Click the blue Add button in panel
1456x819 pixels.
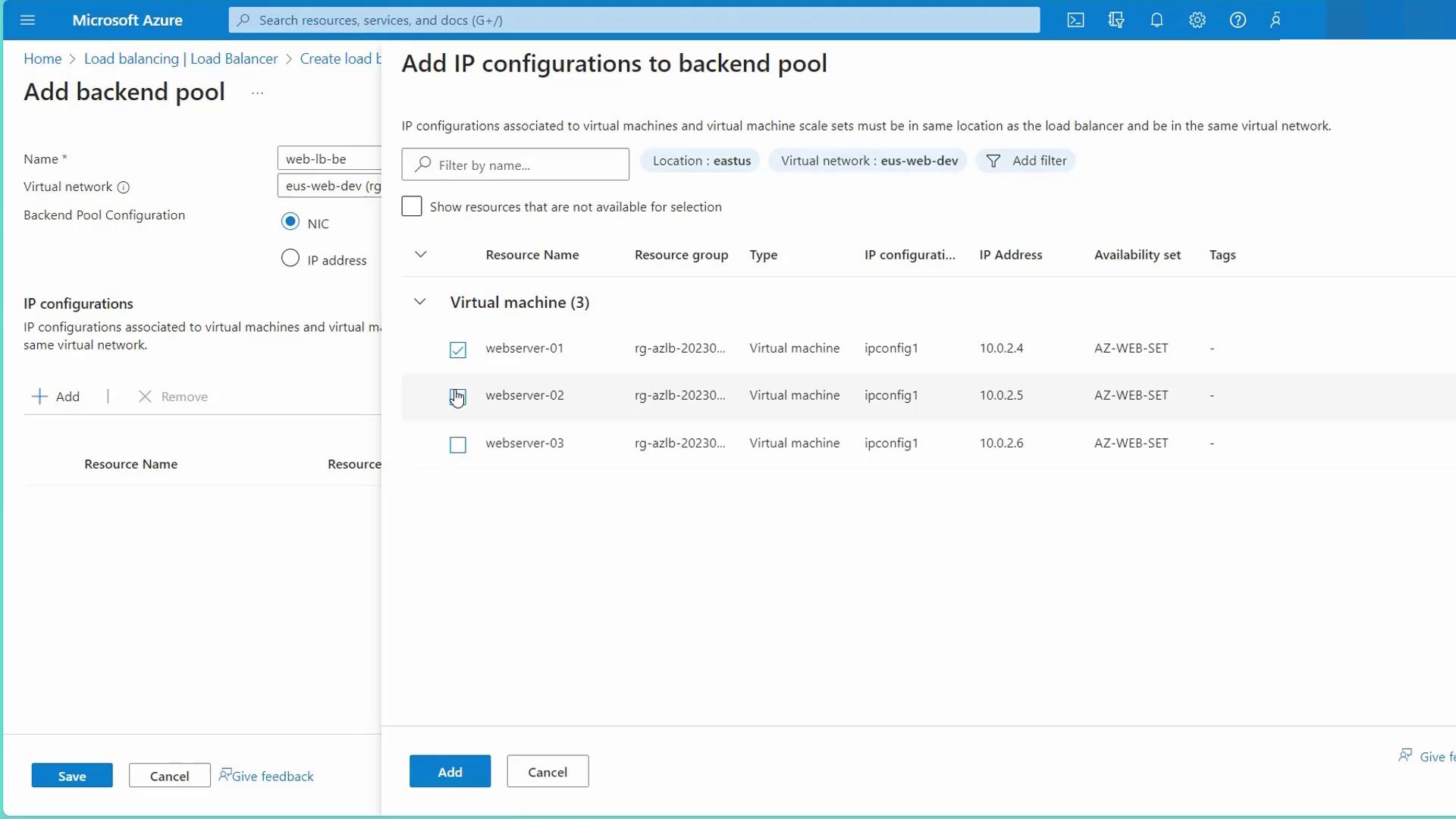tap(450, 771)
